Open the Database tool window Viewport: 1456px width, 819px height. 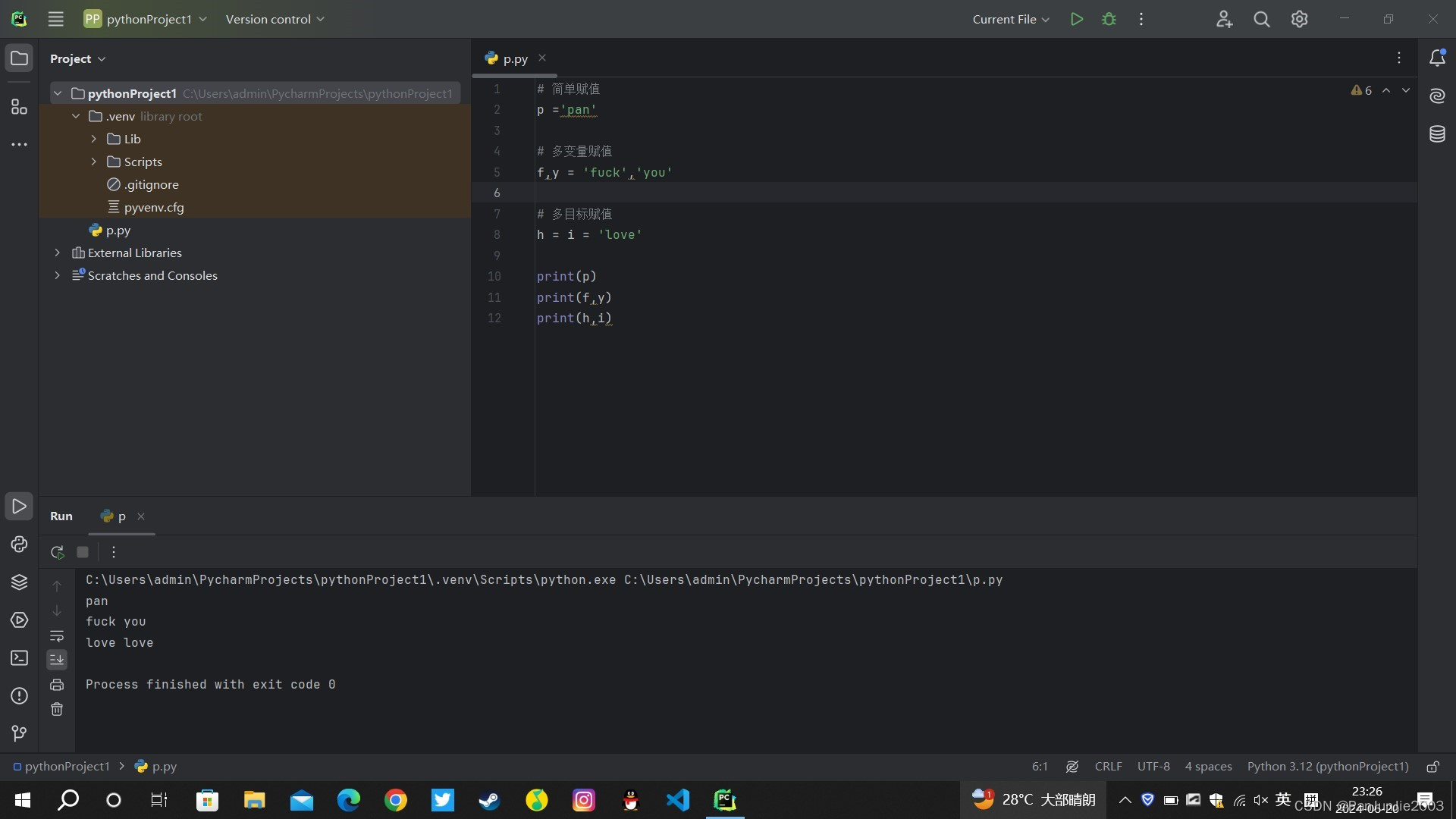(x=1437, y=134)
